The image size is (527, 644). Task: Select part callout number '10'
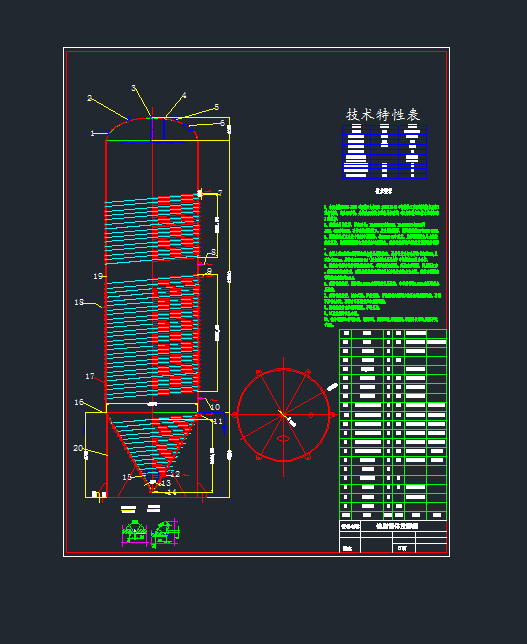point(215,407)
